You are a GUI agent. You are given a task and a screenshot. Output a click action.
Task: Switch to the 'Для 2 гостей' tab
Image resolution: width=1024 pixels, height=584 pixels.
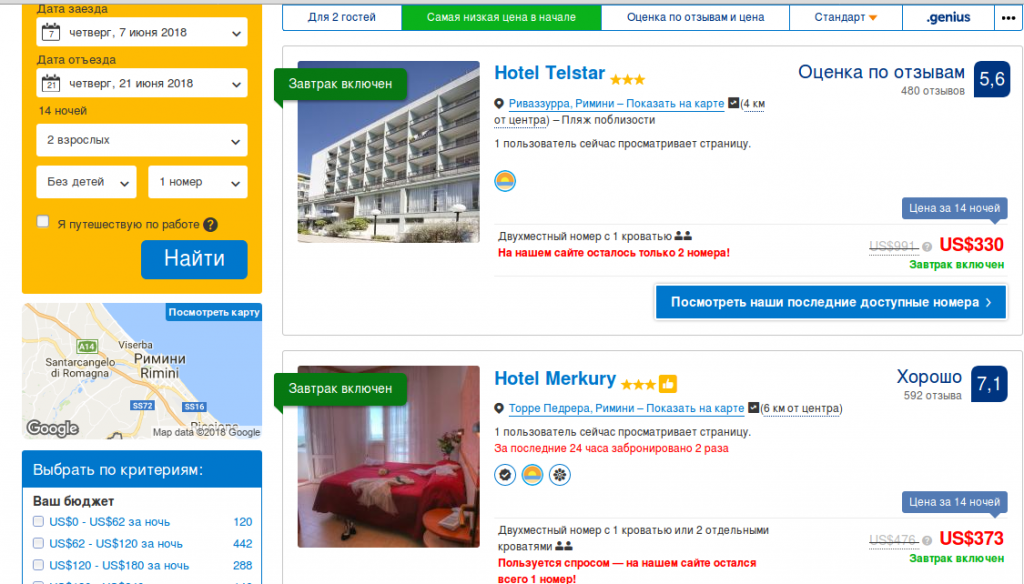[342, 18]
